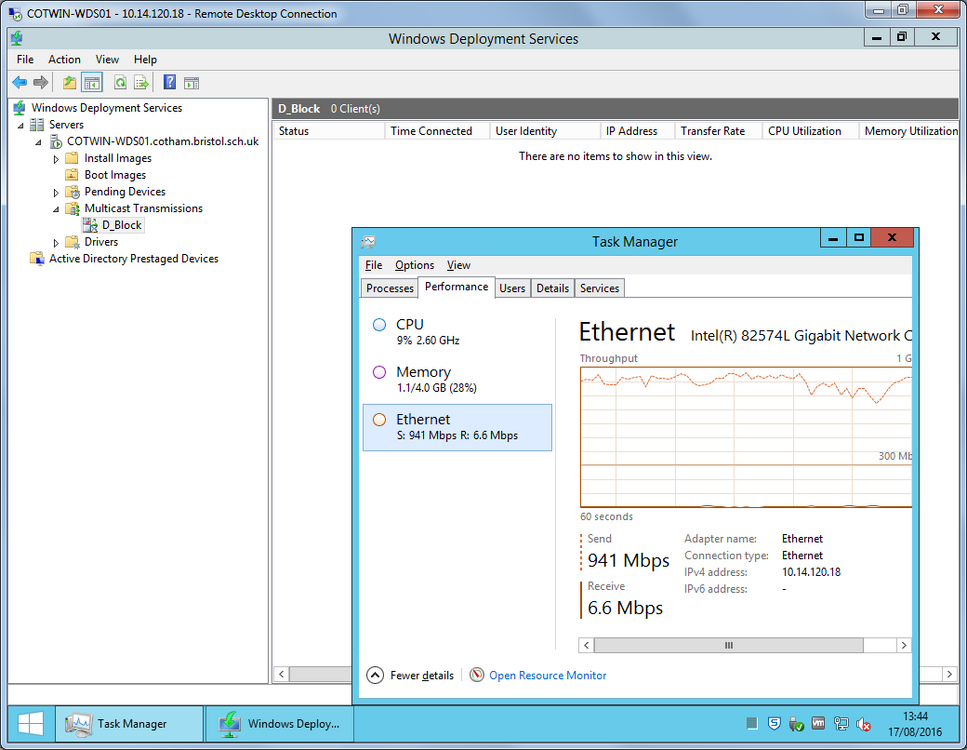The height and width of the screenshot is (750, 967).
Task: Select the Performance tab
Action: 456,287
